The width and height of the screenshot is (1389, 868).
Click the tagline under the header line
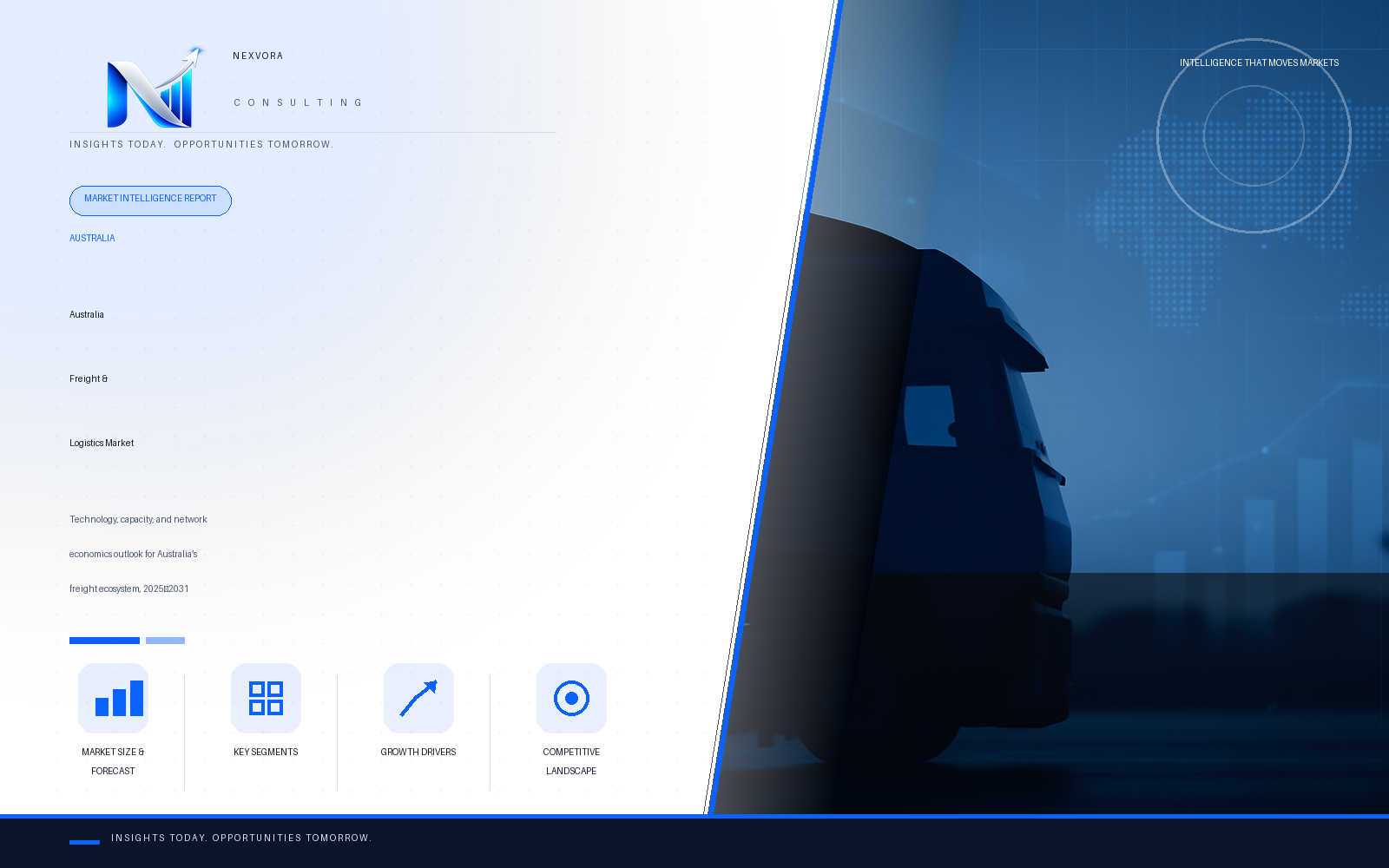pos(201,144)
